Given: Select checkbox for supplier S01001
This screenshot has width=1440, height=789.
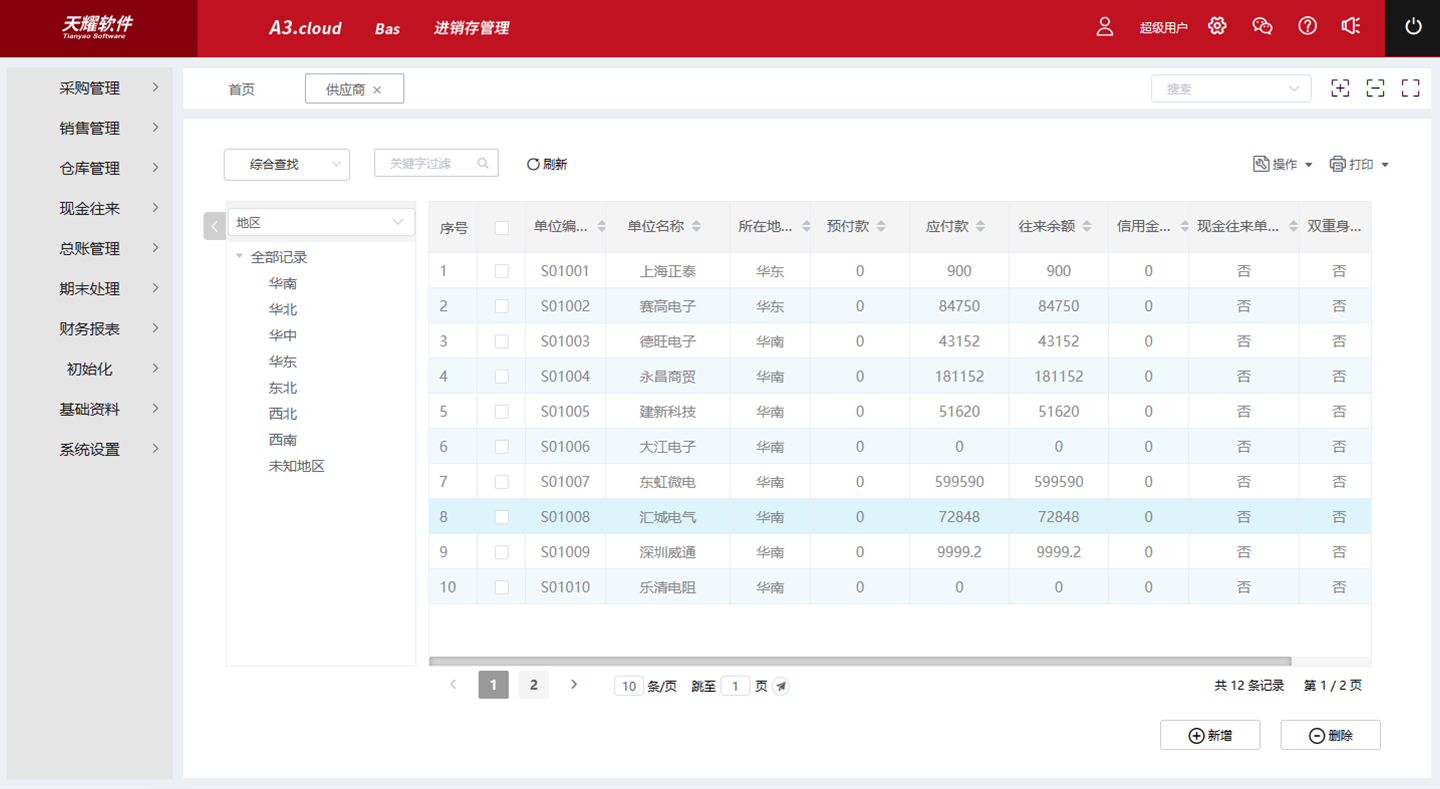Looking at the screenshot, I should point(501,271).
